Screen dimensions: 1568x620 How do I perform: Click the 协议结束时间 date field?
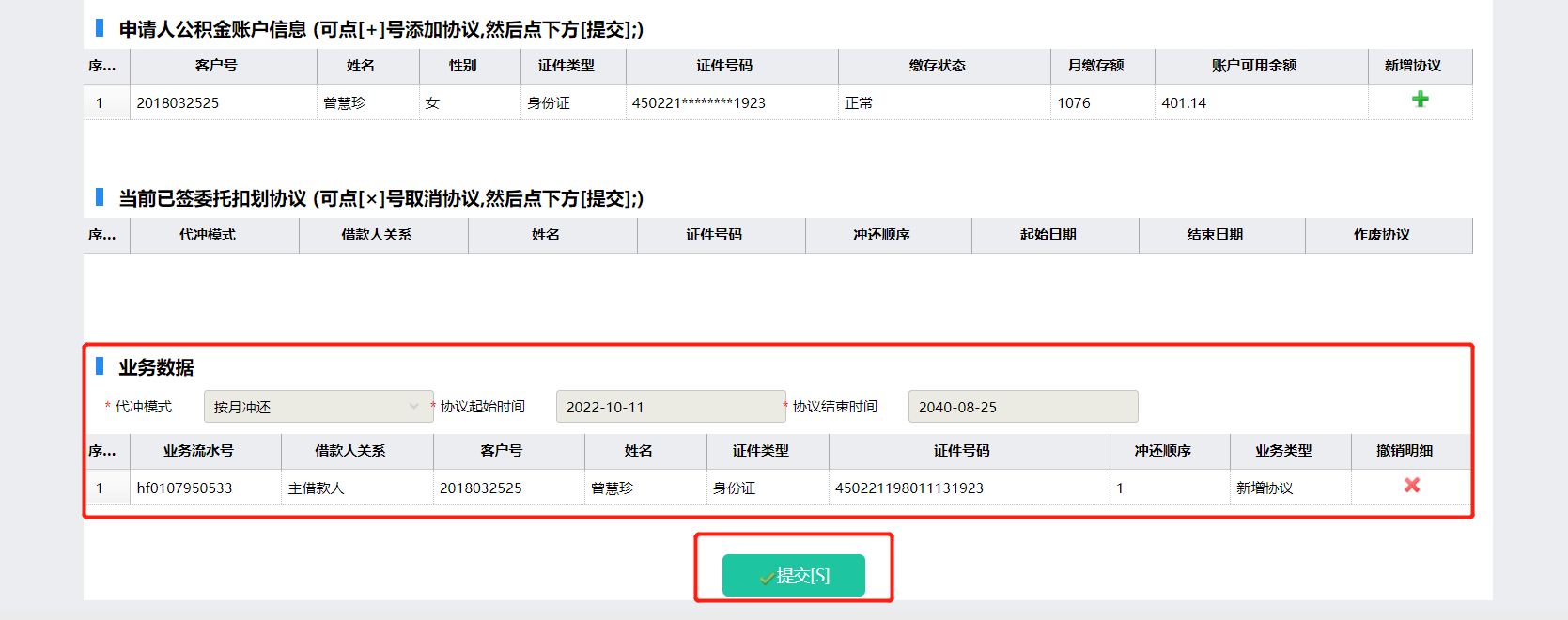1022,407
